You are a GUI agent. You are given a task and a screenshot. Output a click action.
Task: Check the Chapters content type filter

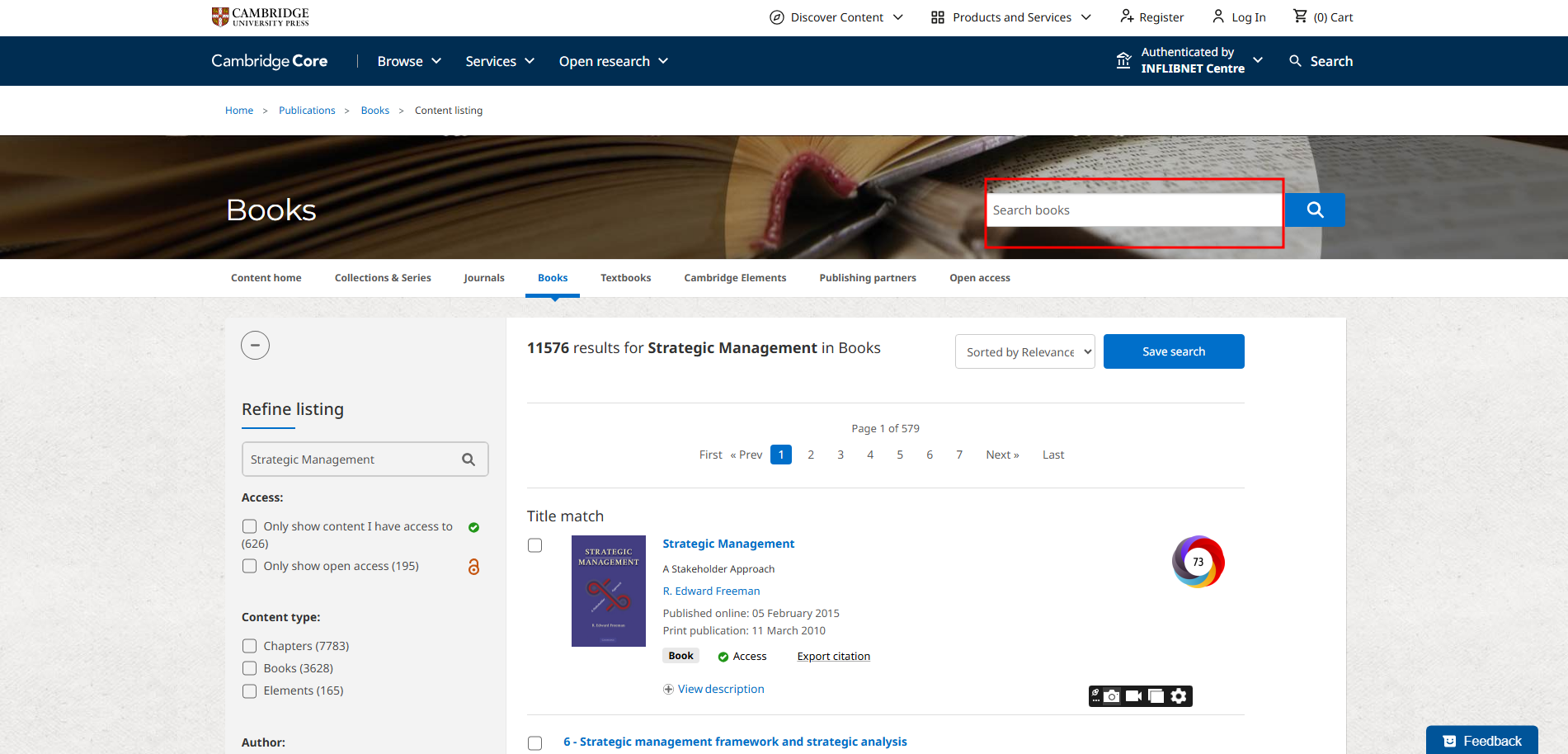point(249,646)
